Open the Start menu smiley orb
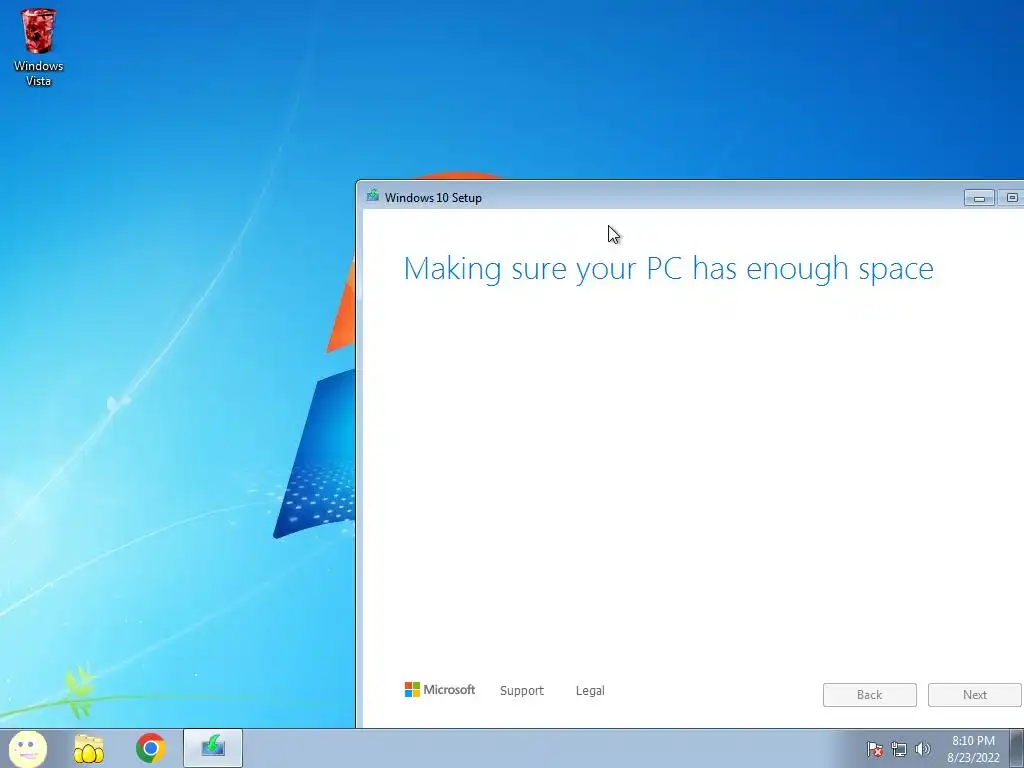Viewport: 1024px width, 768px height. tap(28, 748)
